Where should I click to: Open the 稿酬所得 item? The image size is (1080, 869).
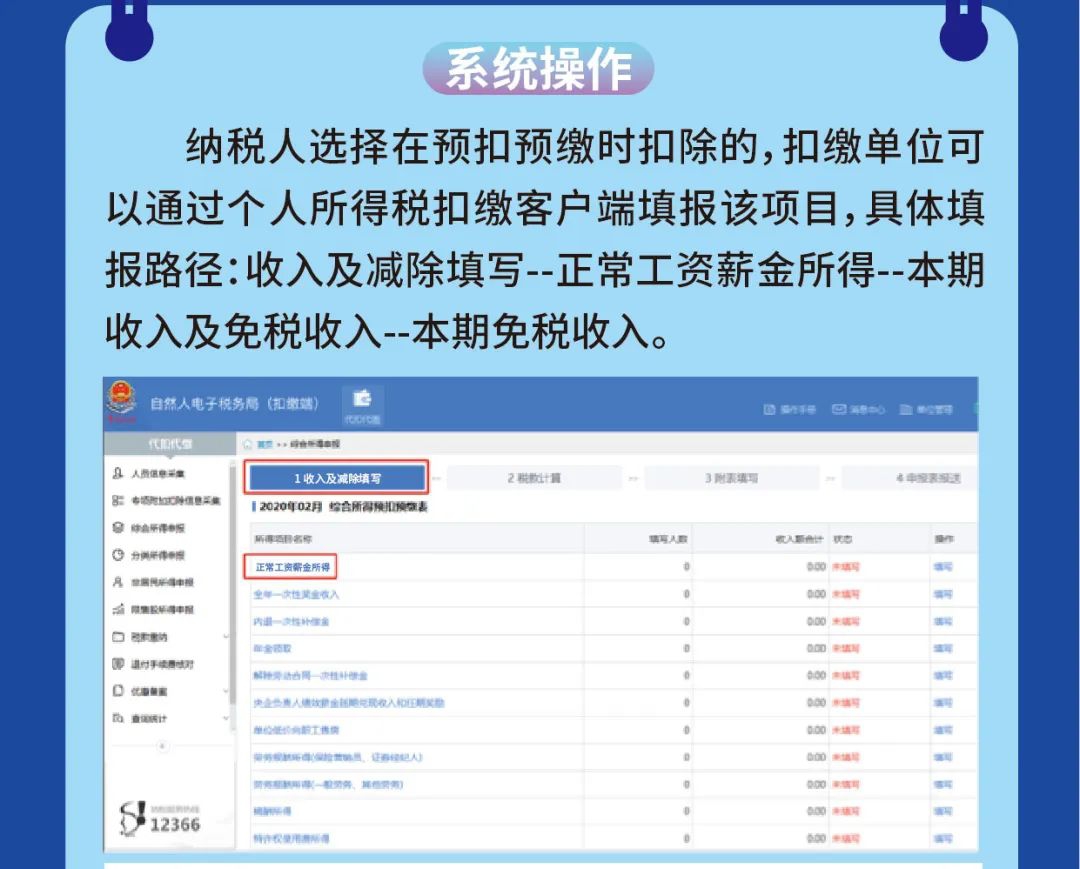click(272, 811)
